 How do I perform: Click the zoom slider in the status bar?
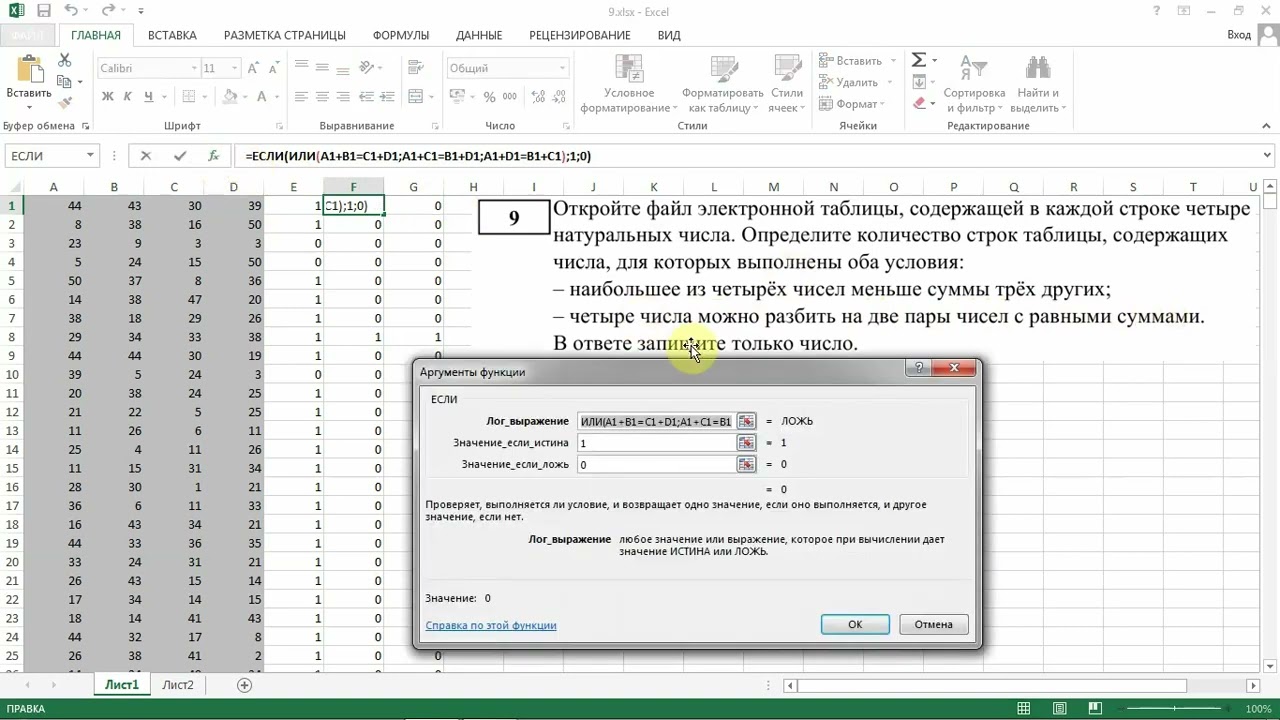click(x=1176, y=708)
